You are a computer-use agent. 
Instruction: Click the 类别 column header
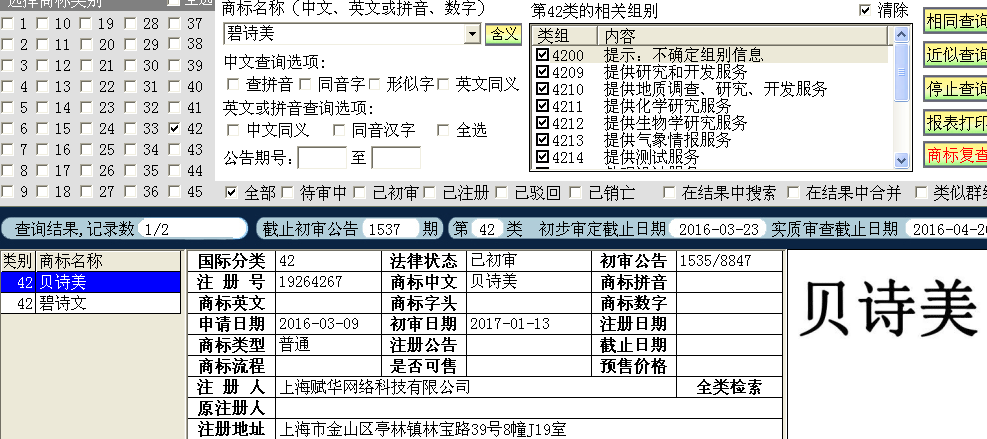pos(18,261)
